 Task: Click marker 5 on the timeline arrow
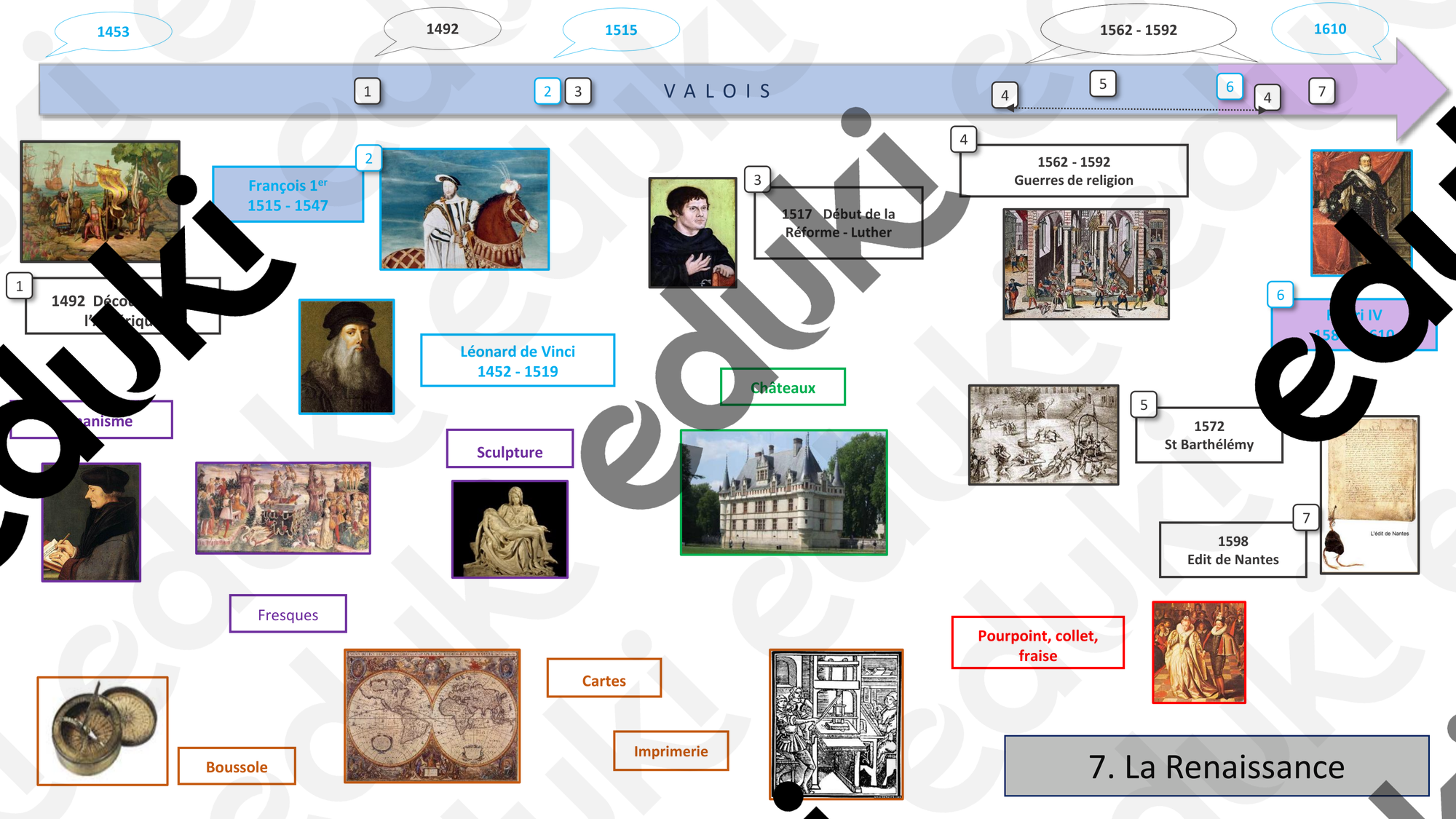pyautogui.click(x=1103, y=84)
